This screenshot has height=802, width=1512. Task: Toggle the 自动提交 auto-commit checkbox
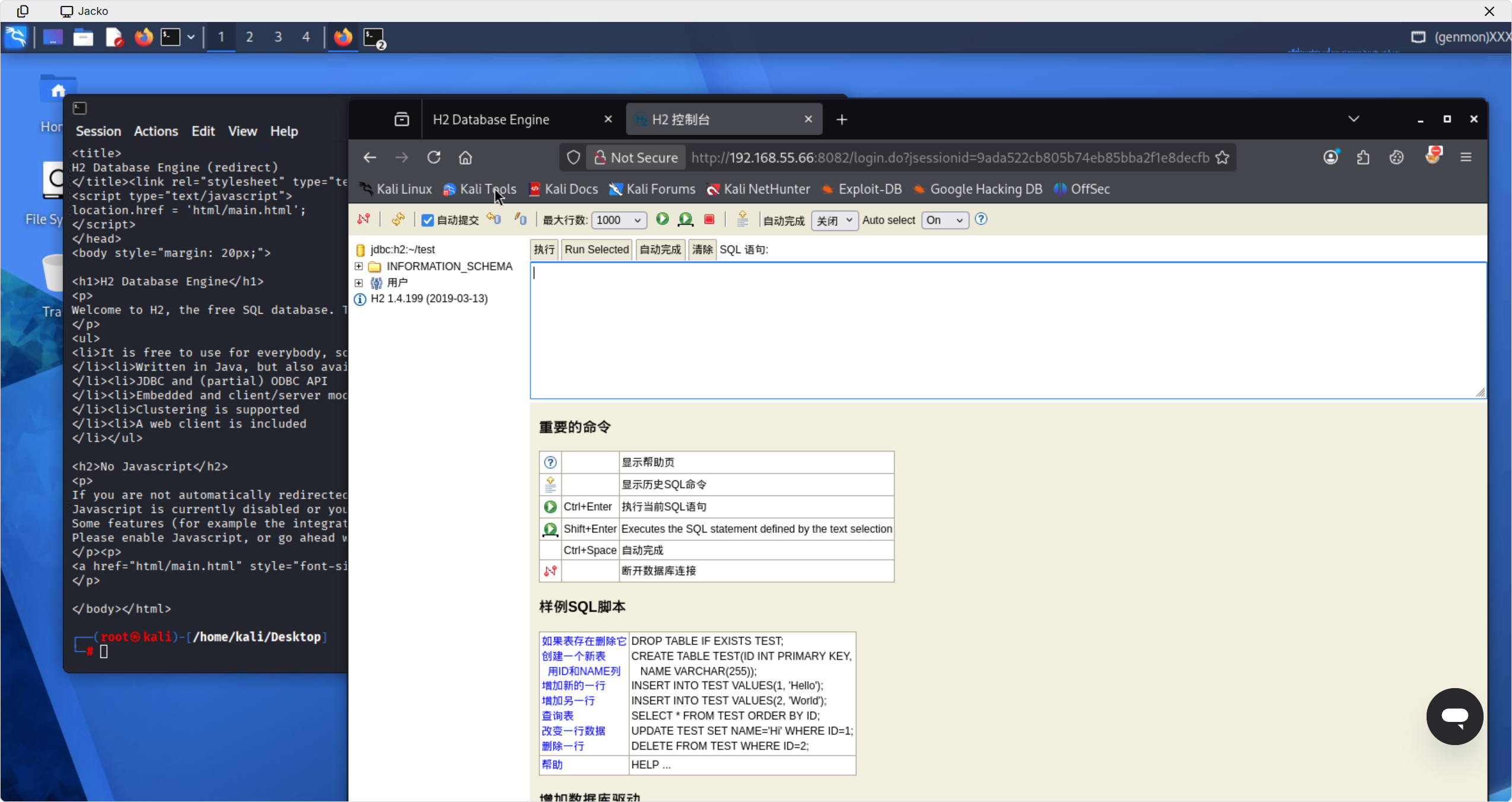click(x=427, y=220)
